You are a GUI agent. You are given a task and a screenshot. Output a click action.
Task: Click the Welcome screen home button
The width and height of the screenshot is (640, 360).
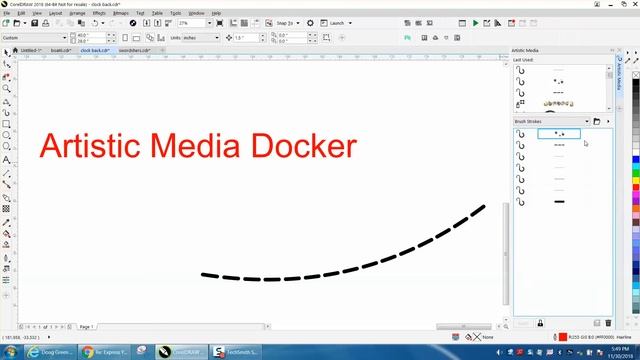pyautogui.click(x=15, y=50)
